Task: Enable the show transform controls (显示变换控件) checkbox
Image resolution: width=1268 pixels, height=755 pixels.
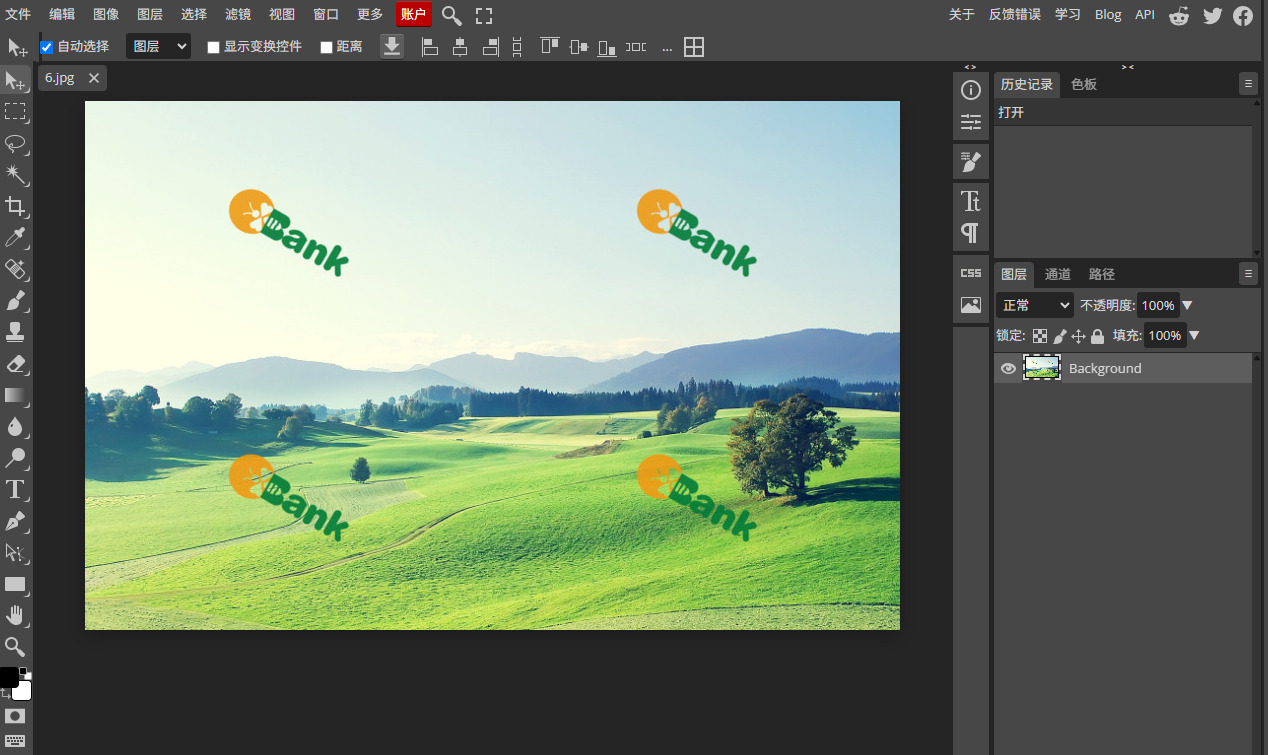Action: pos(213,47)
